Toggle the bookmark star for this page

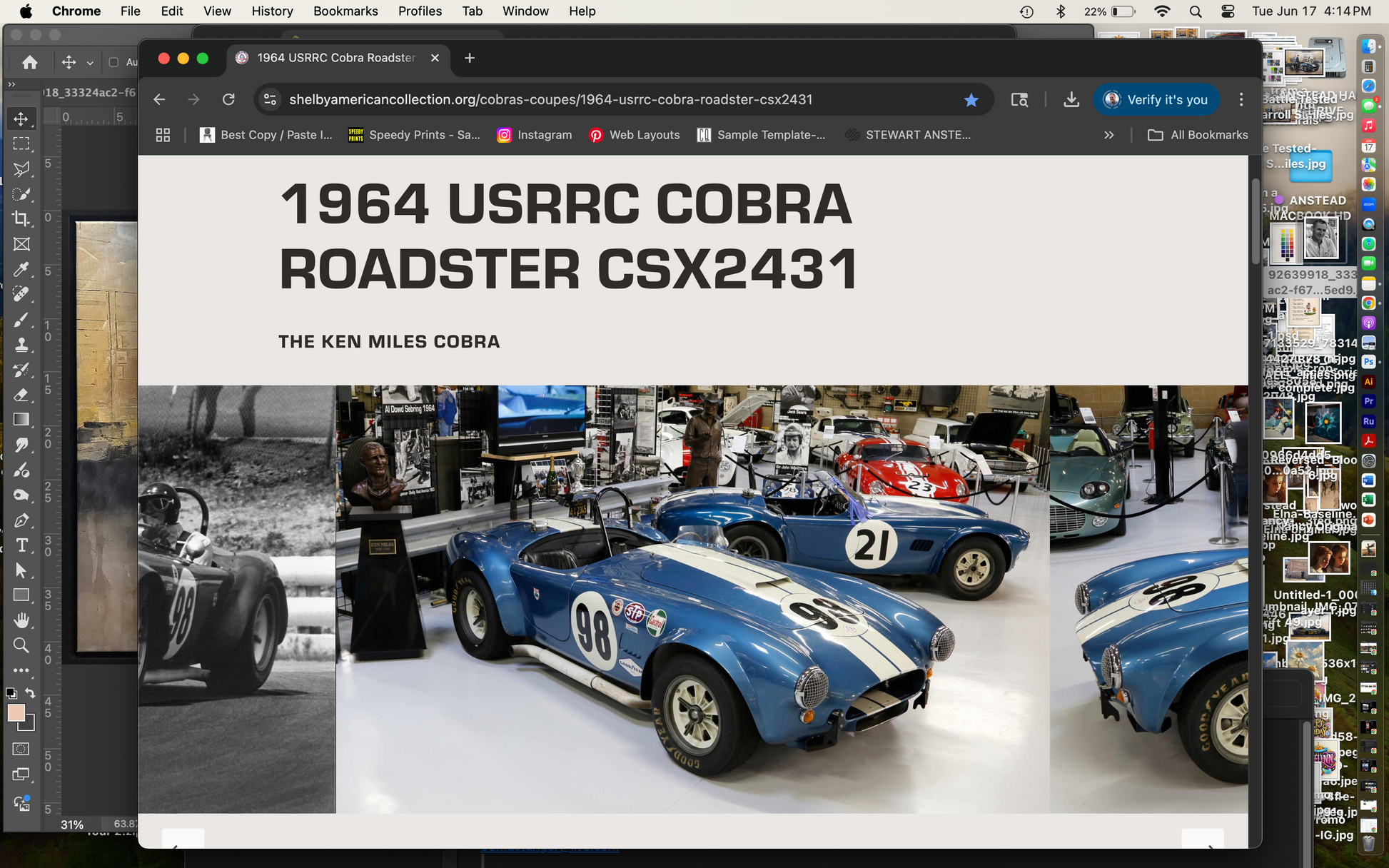pos(971,100)
